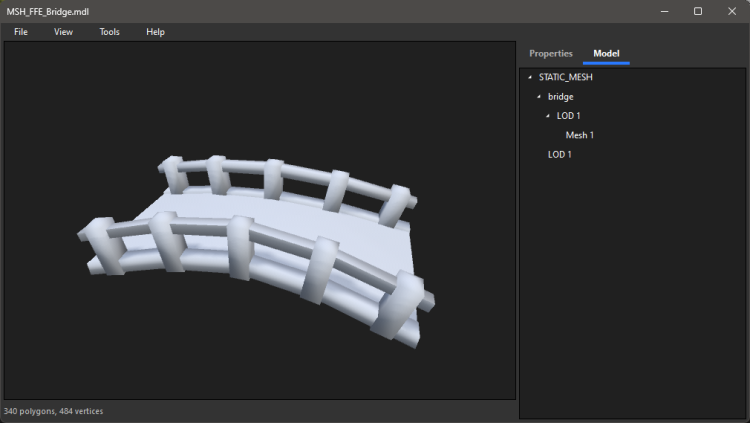Open the View menu

click(63, 32)
